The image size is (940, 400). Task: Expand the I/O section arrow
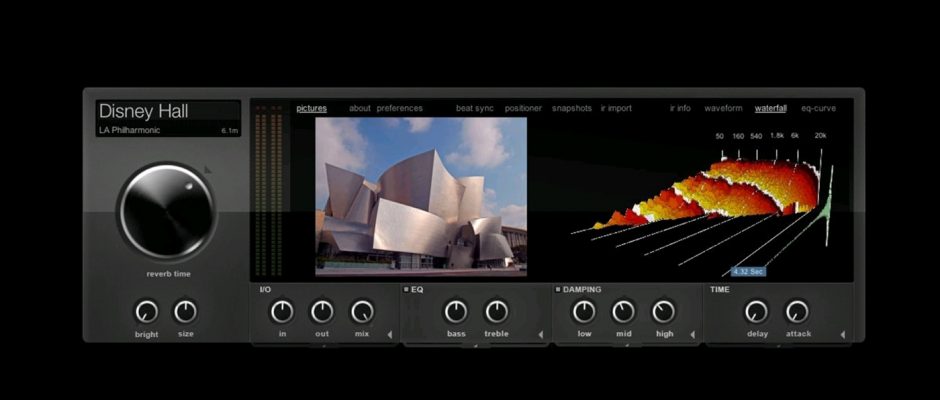389,335
